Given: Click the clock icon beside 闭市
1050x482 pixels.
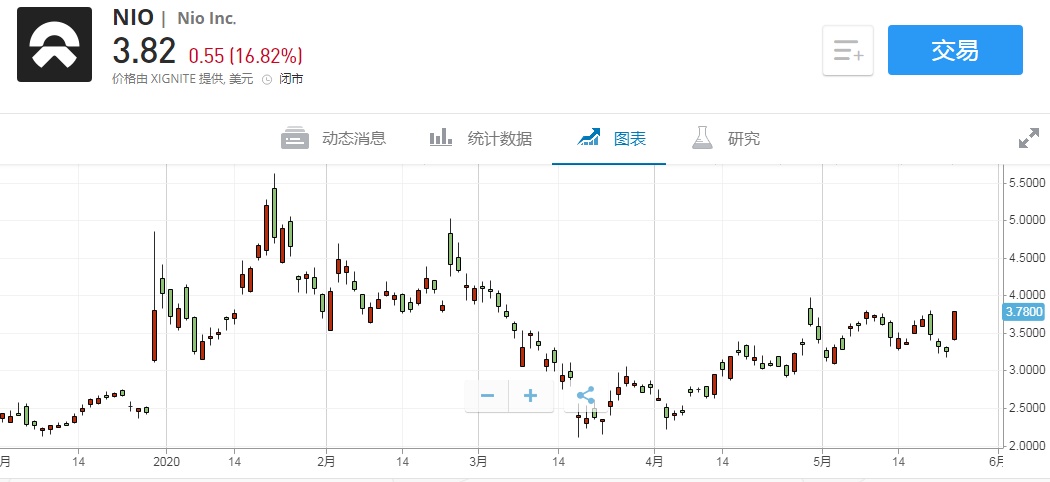Looking at the screenshot, I should [267, 79].
